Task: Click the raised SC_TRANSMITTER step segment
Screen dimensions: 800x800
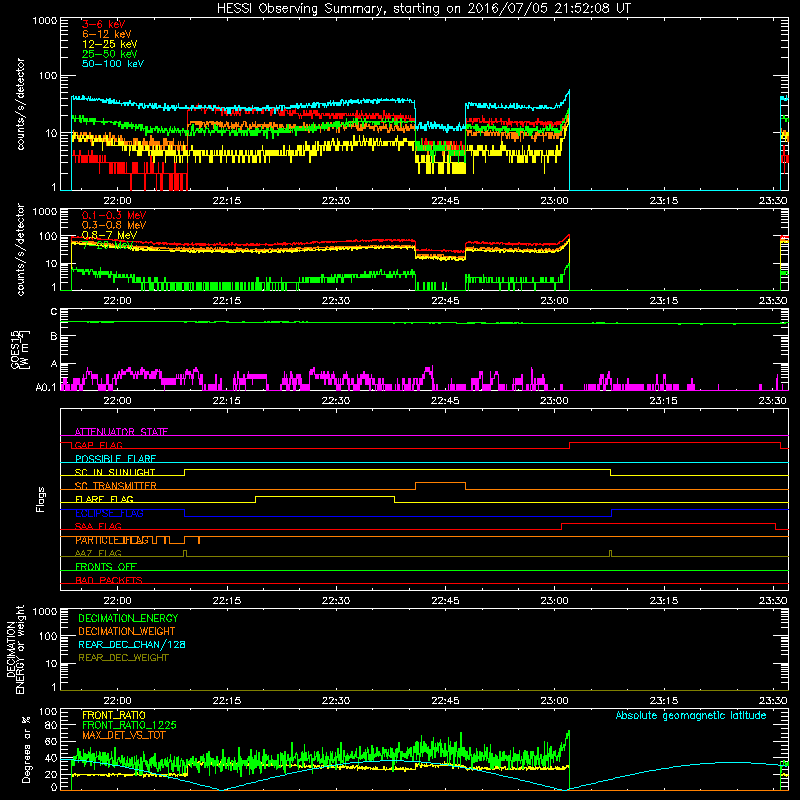Action: tap(440, 483)
